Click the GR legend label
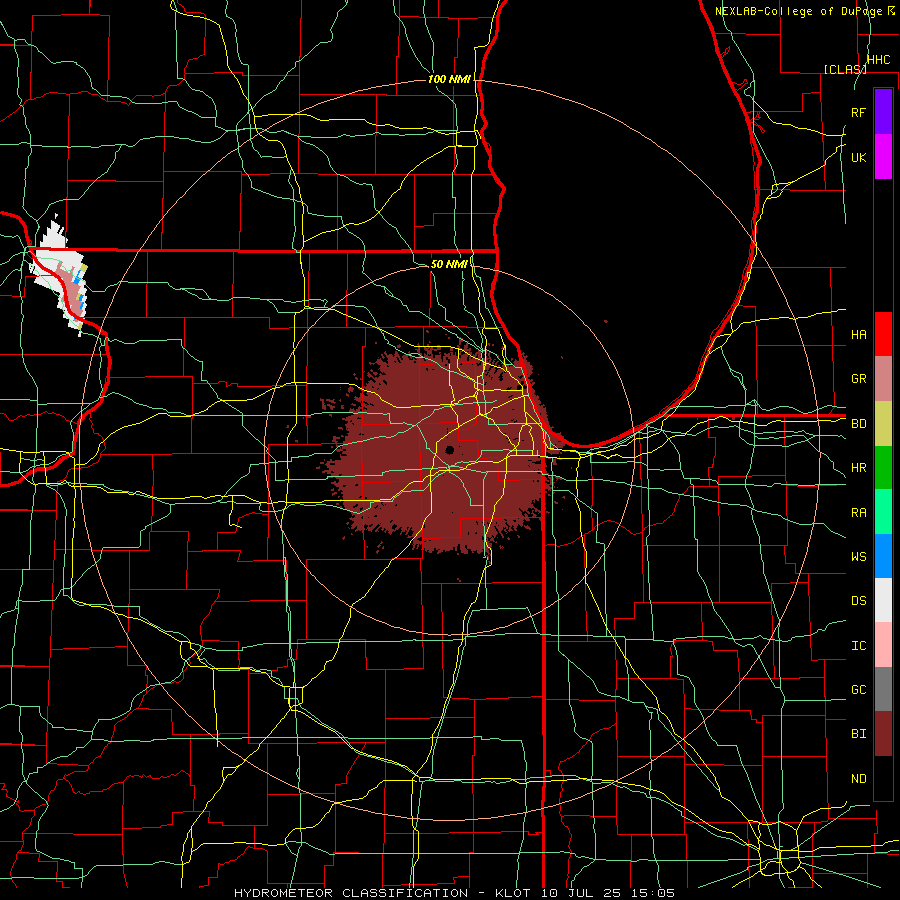 click(x=858, y=379)
